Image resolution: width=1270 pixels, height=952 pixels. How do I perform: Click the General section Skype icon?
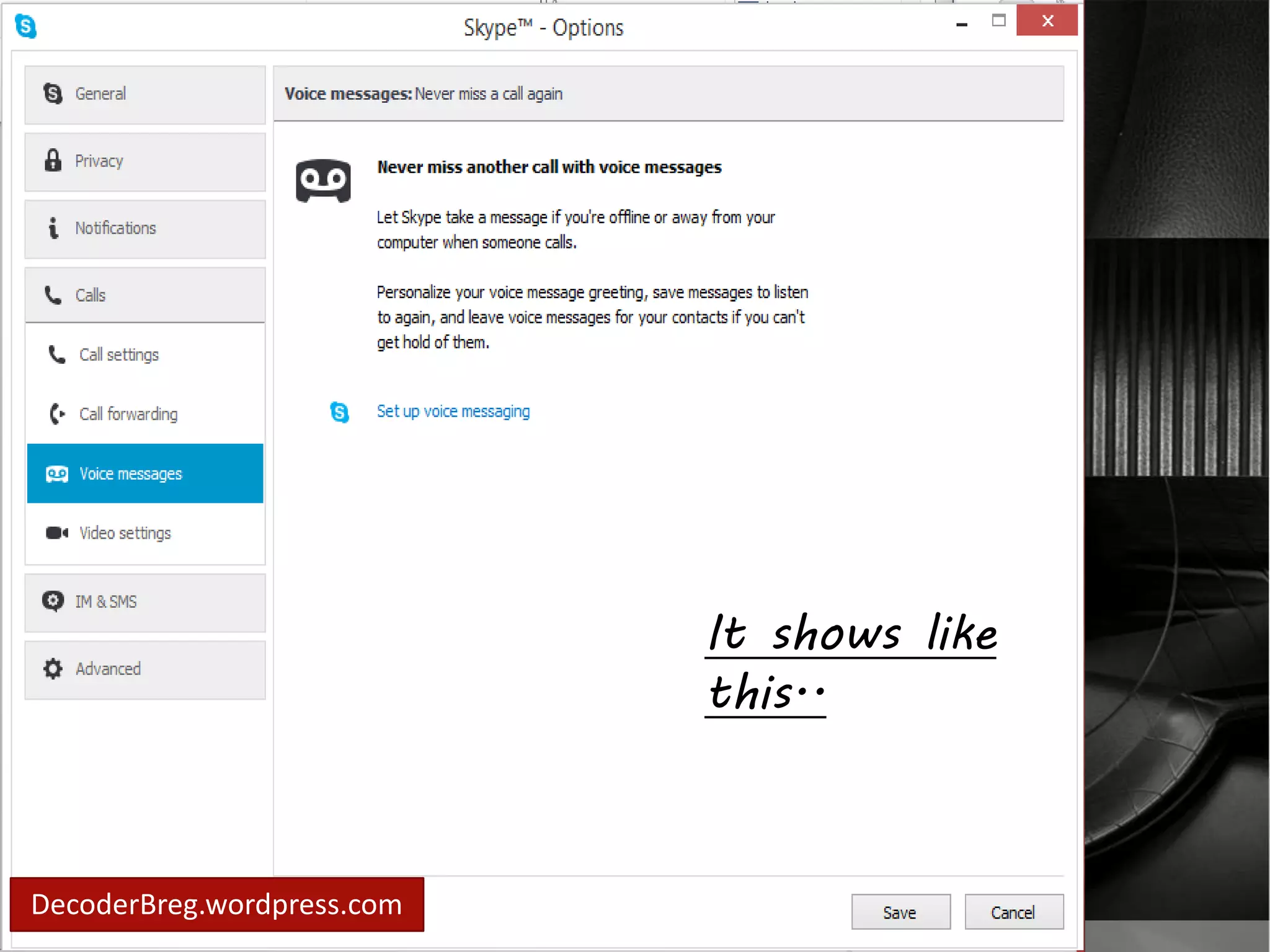(x=53, y=94)
